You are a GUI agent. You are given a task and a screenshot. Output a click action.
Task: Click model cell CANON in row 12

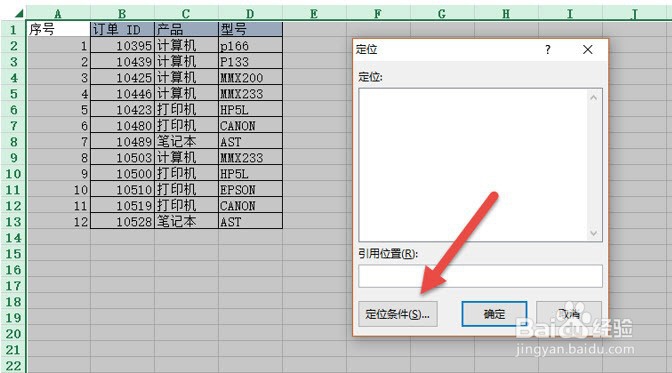[x=250, y=205]
